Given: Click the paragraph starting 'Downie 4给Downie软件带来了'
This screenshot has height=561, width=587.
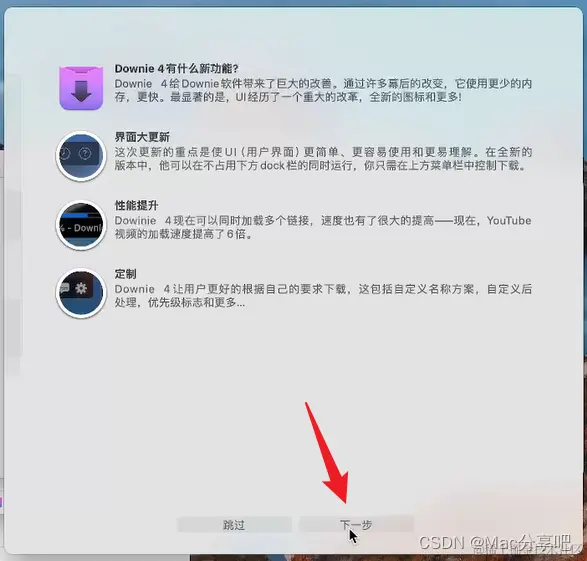Looking at the screenshot, I should (x=323, y=90).
